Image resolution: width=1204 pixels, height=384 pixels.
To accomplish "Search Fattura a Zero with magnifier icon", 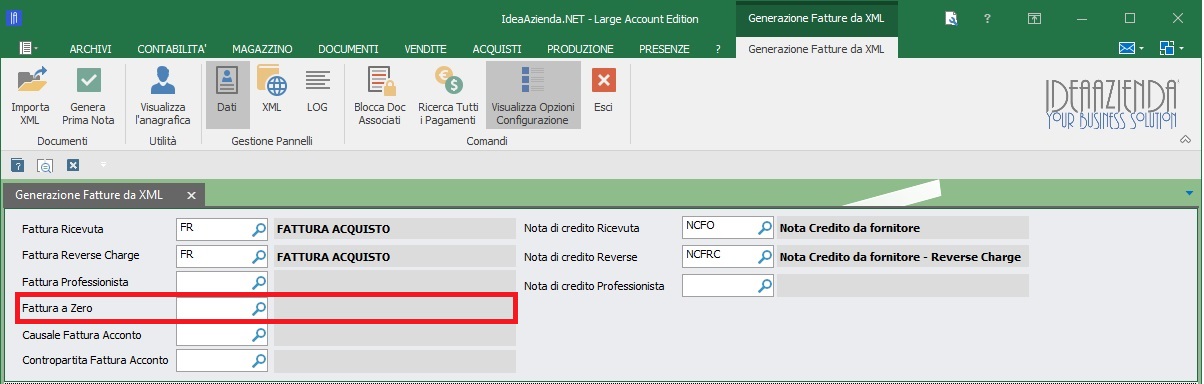I will pos(259,308).
